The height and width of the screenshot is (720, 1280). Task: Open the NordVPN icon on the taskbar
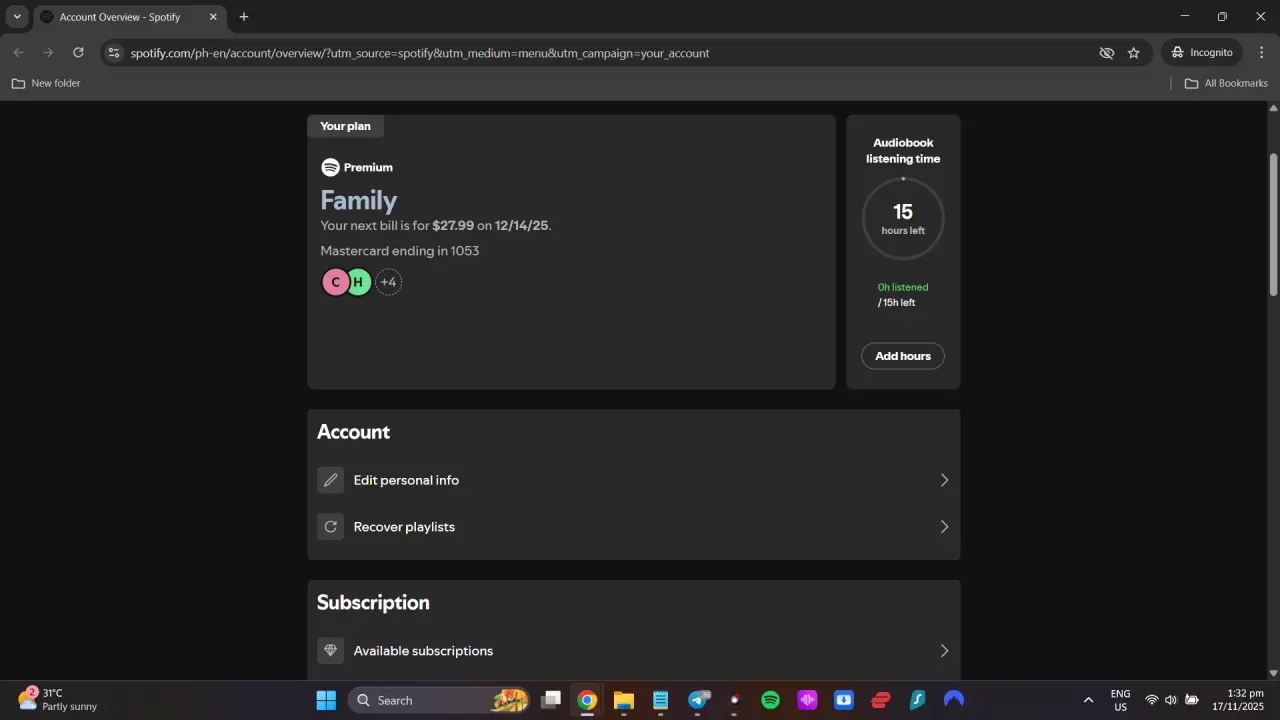[954, 700]
